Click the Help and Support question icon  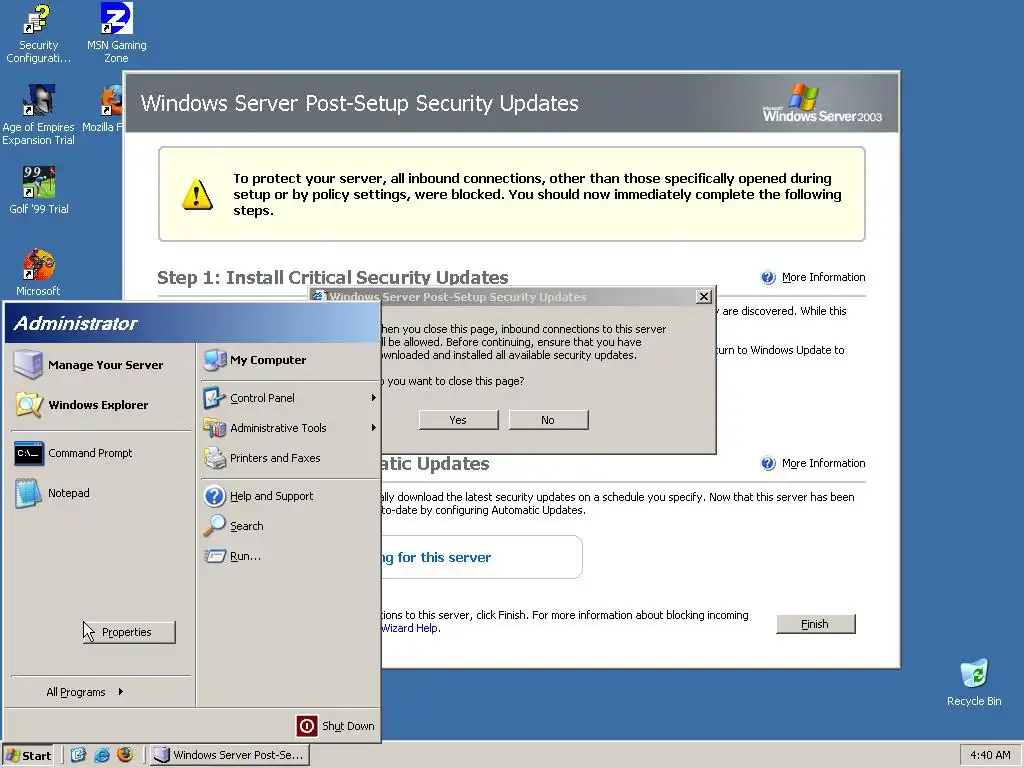214,496
